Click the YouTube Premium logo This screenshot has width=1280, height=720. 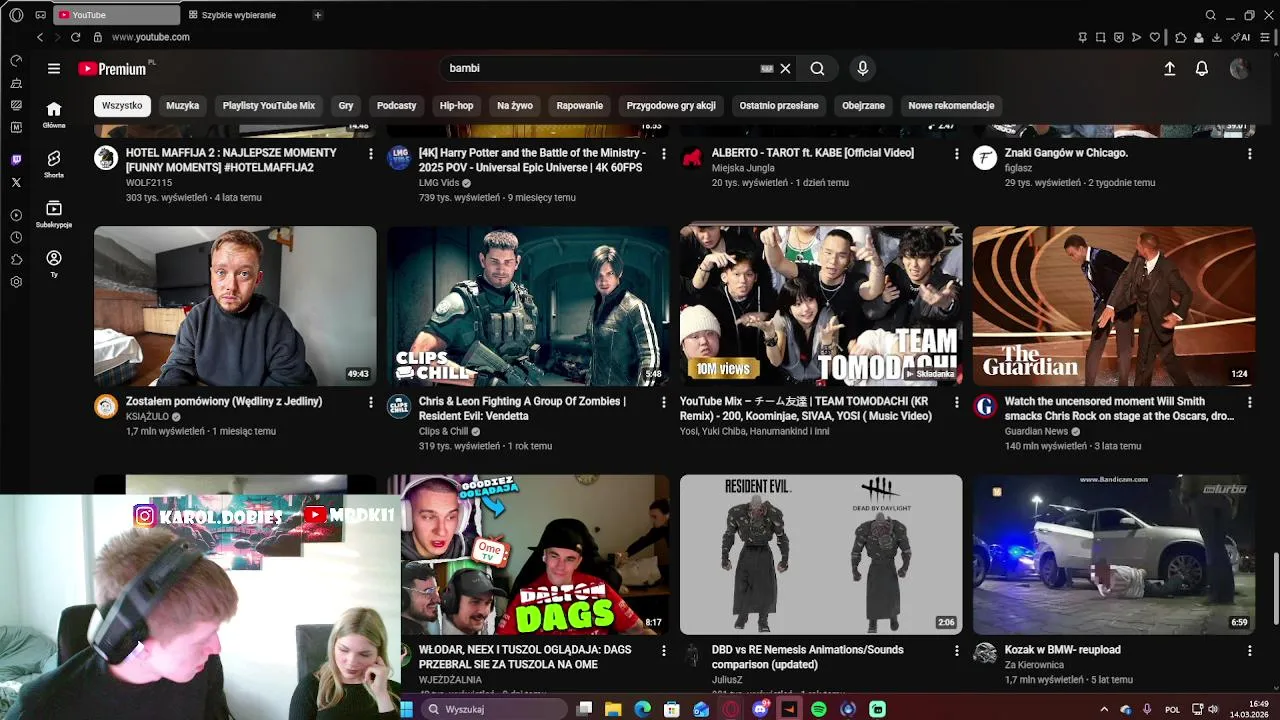(112, 69)
